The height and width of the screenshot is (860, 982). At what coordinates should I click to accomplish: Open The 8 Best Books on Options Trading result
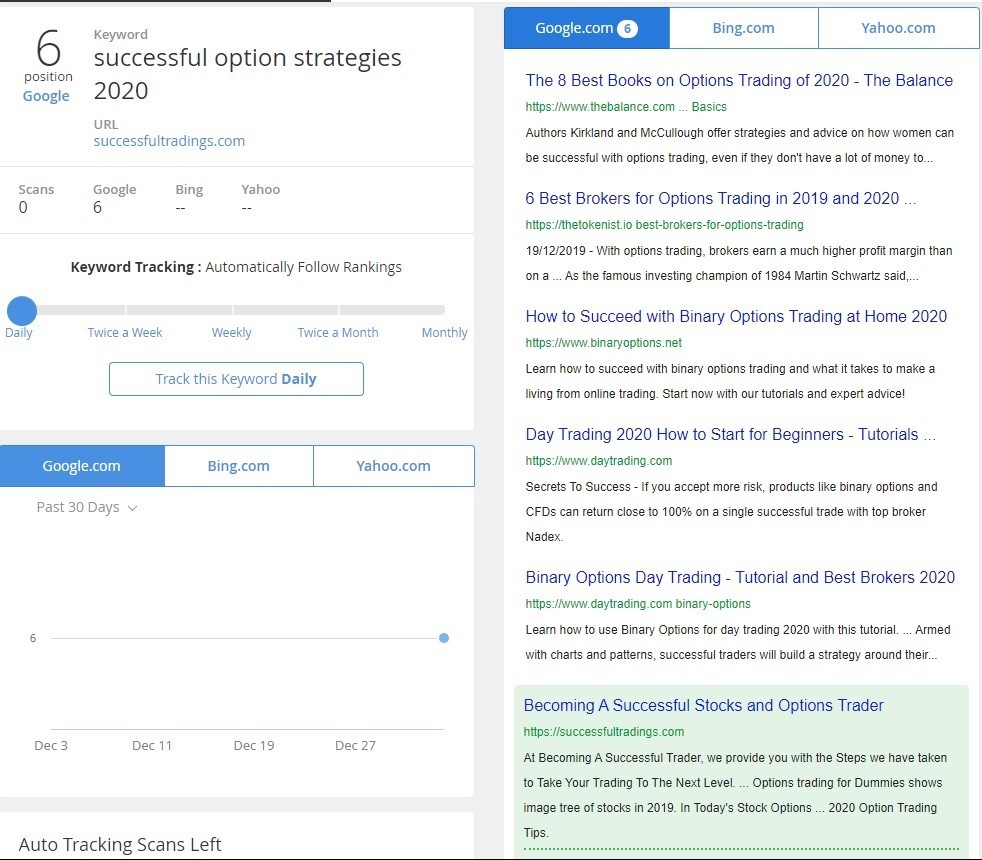(x=739, y=80)
